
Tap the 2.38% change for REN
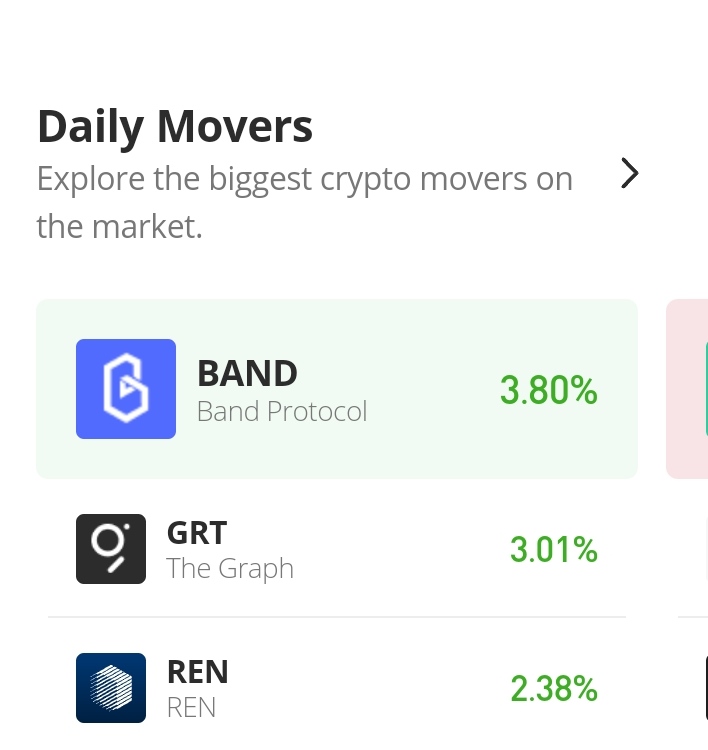tap(554, 689)
